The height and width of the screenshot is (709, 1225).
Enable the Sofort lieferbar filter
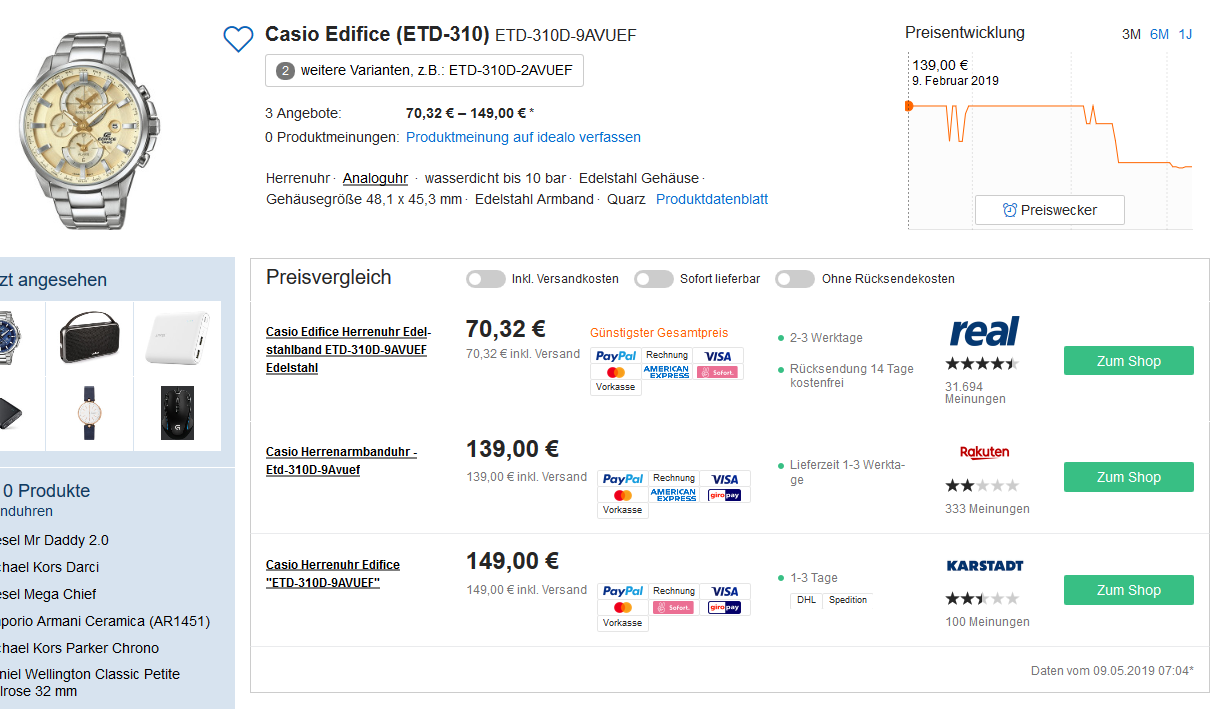654,279
